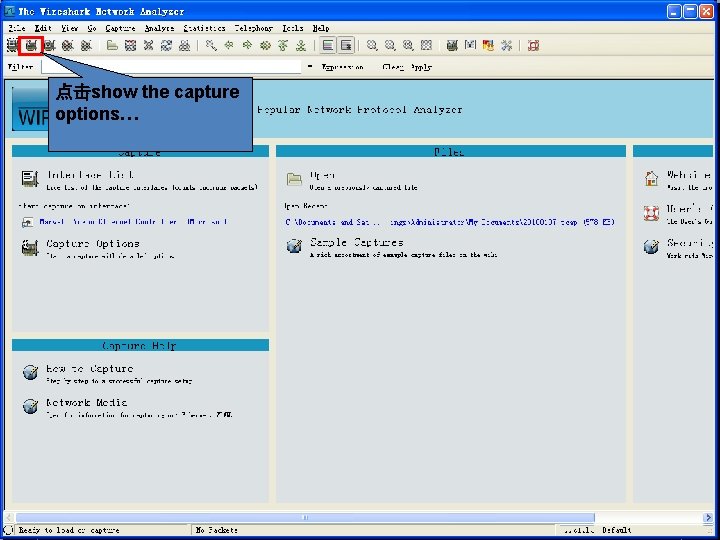Click the zoom in toolbar icon
This screenshot has width=720, height=540.
pyautogui.click(x=372, y=45)
